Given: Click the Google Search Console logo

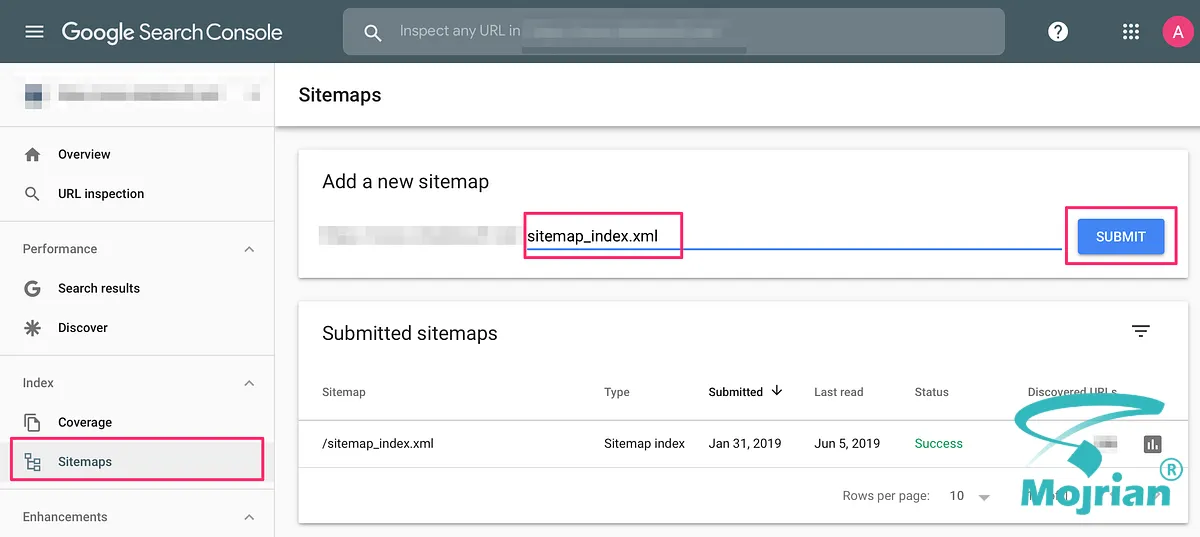Looking at the screenshot, I should tap(172, 32).
